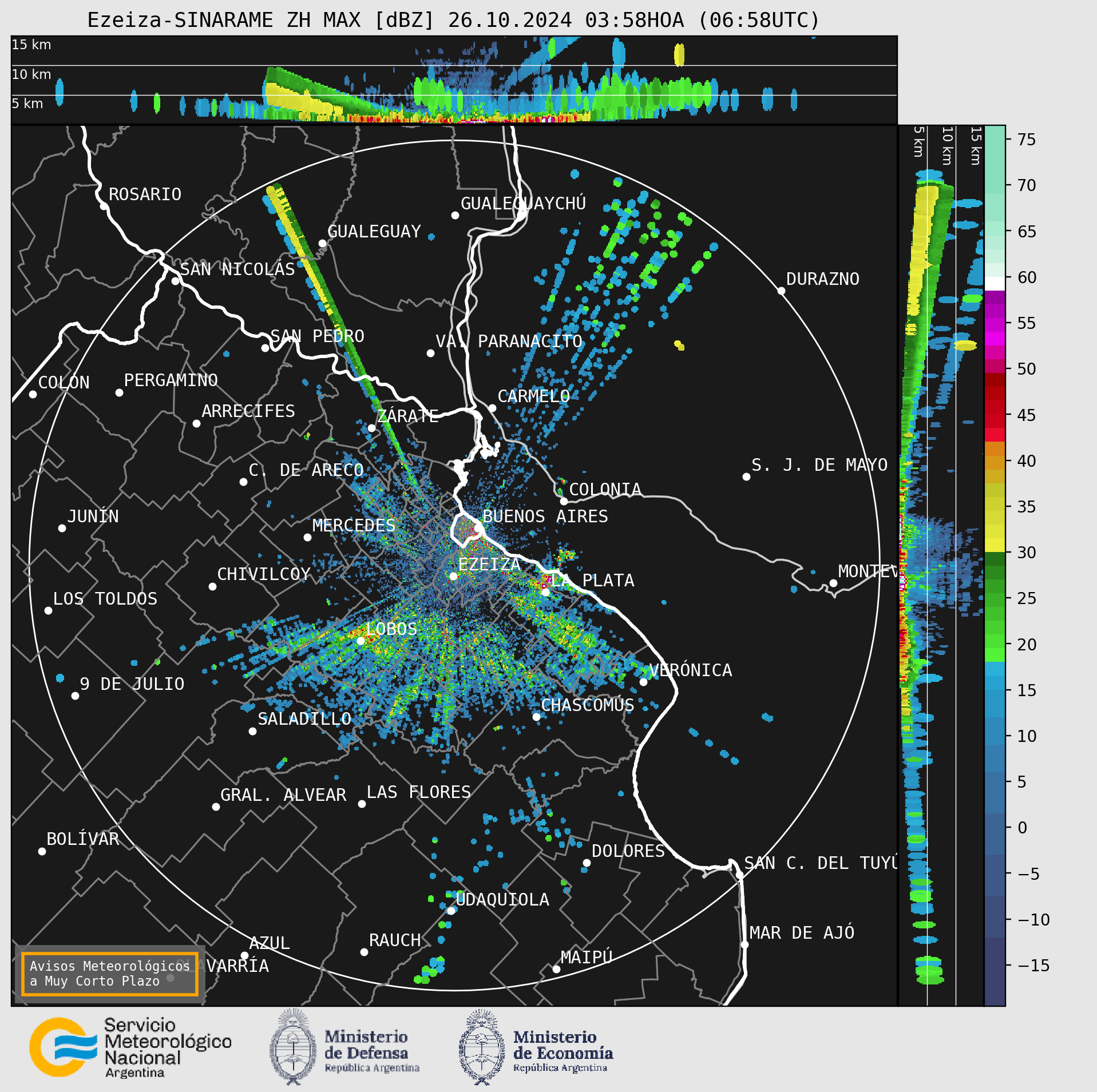1097x1092 pixels.
Task: Click the −15 value on the dBZ scale
Action: [x=1033, y=966]
